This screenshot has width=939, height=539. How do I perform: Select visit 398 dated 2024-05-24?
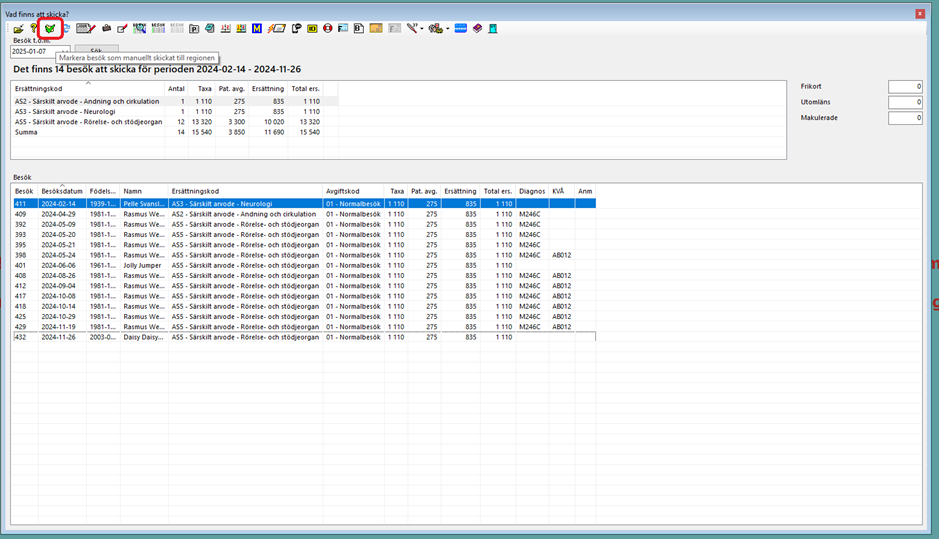(x=304, y=255)
